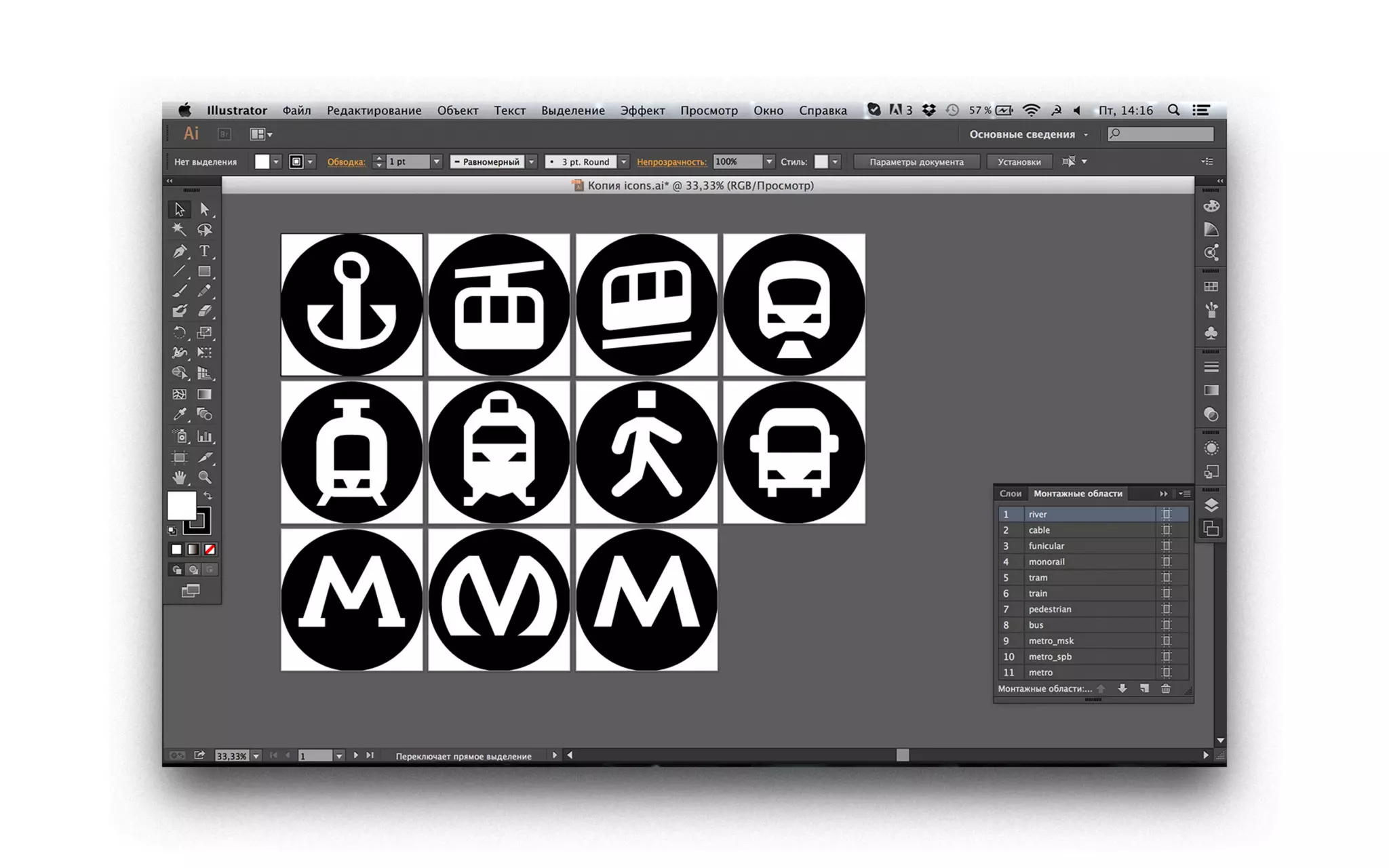This screenshot has width=1389, height=868.
Task: Switch to the Слои tab
Action: click(1010, 494)
